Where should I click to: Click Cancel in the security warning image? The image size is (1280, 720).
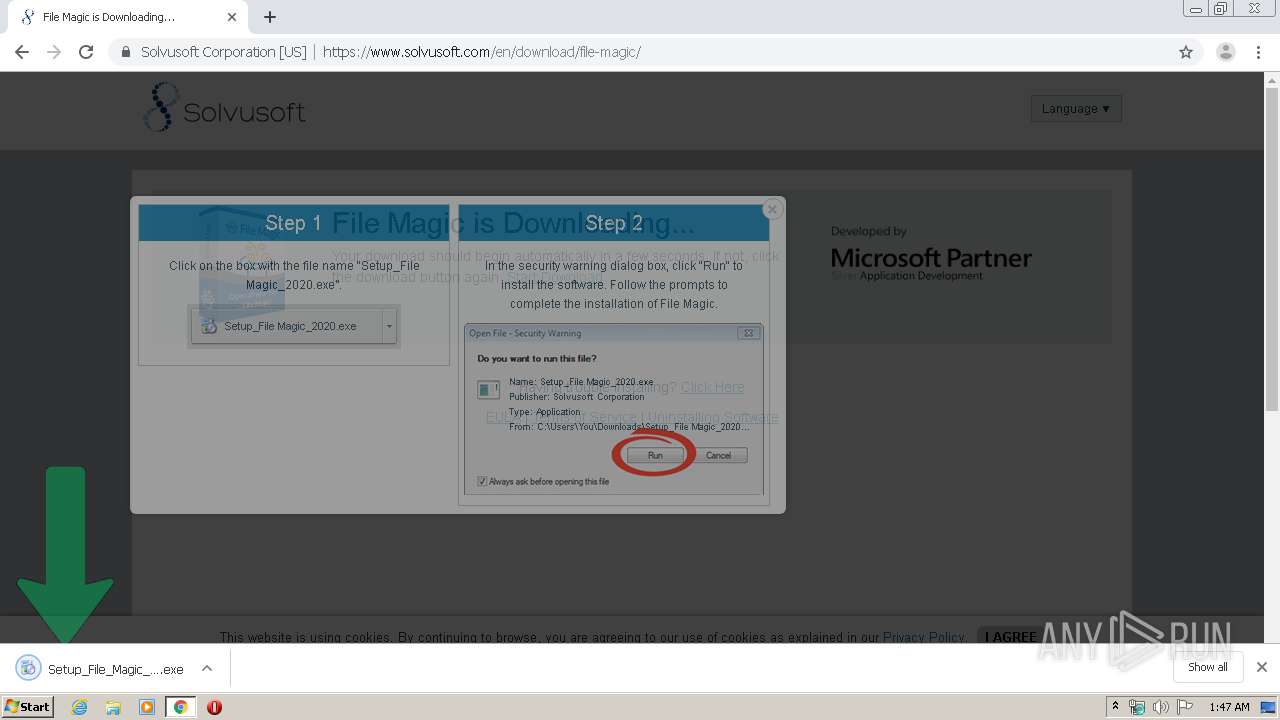tap(718, 455)
